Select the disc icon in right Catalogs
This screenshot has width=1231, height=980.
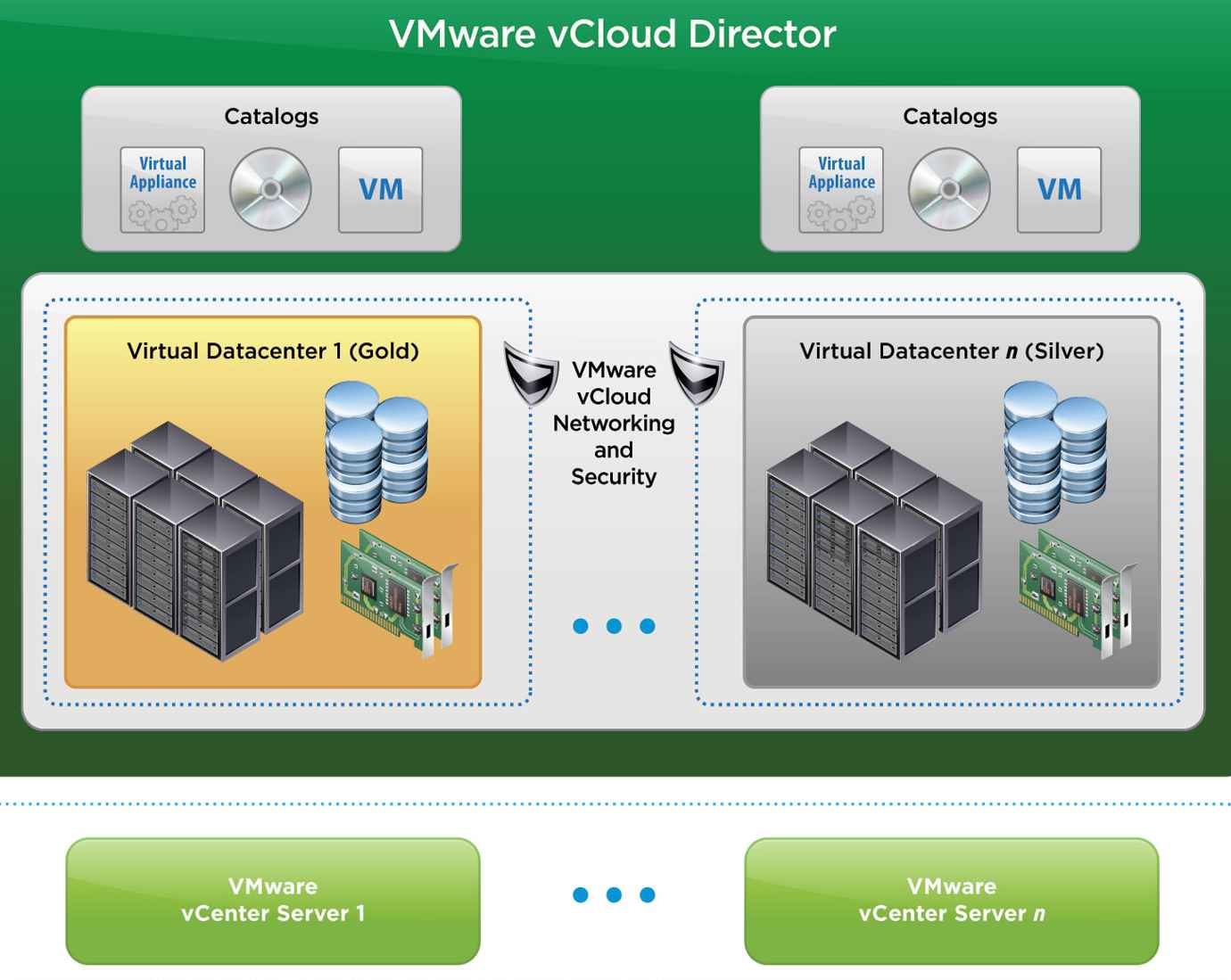pyautogui.click(x=949, y=190)
